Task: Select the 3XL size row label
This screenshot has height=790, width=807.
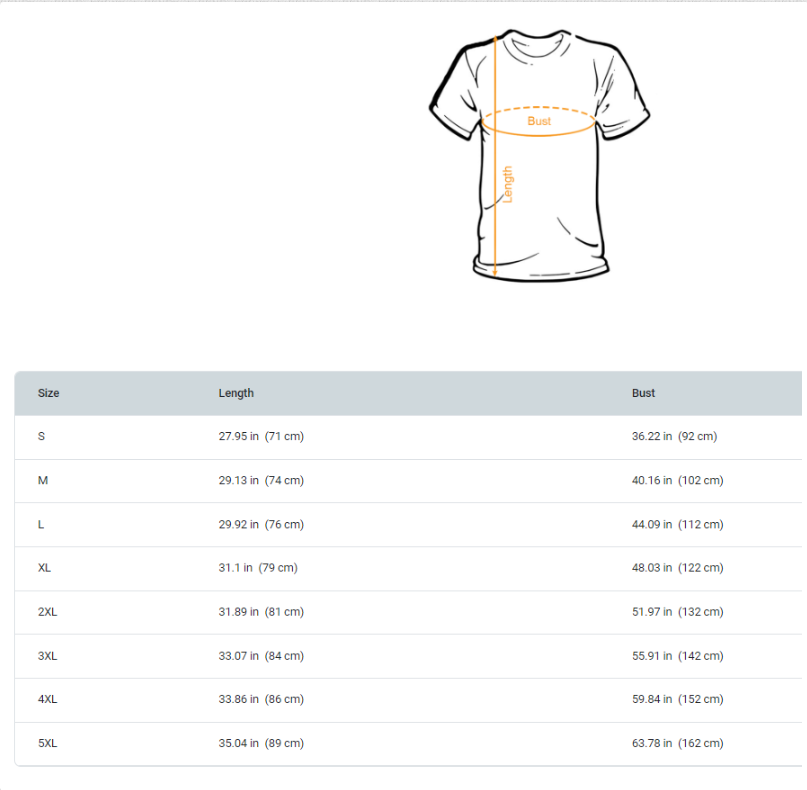Action: coord(48,656)
